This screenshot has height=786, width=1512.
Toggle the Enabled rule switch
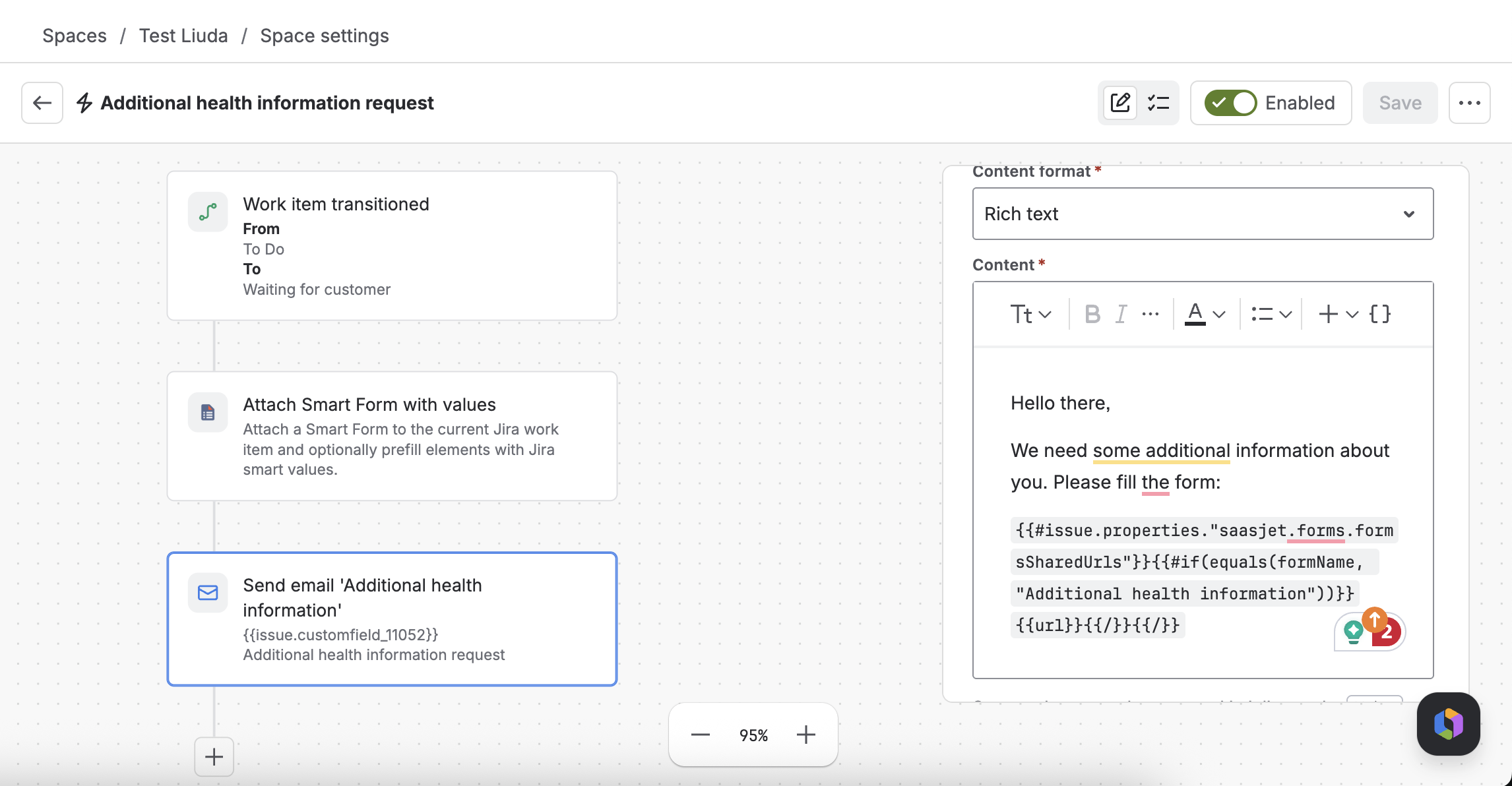click(x=1230, y=103)
